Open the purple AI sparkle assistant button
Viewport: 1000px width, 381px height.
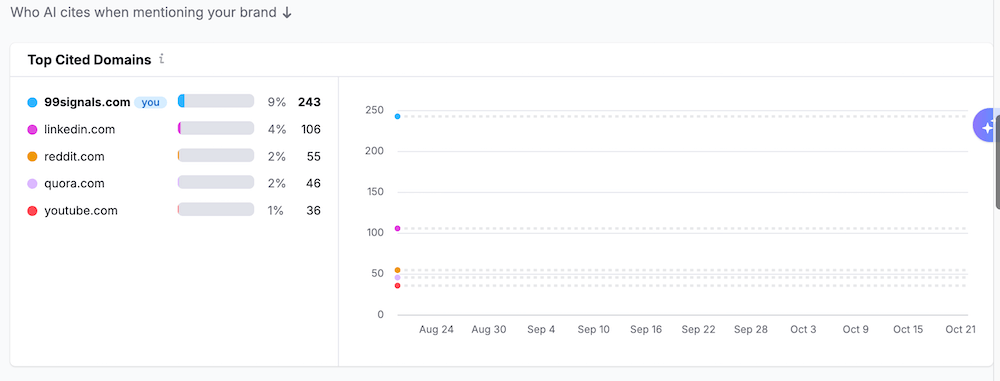click(986, 125)
